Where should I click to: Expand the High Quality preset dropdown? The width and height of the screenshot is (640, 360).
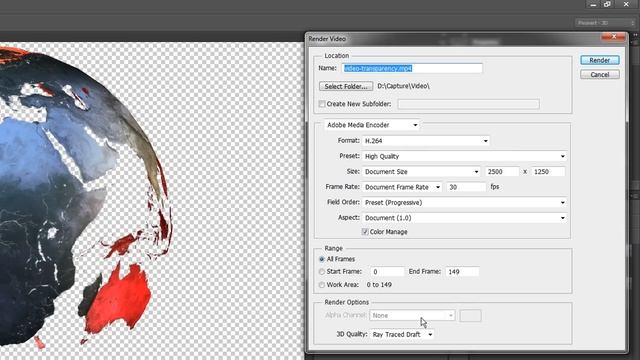click(464, 156)
